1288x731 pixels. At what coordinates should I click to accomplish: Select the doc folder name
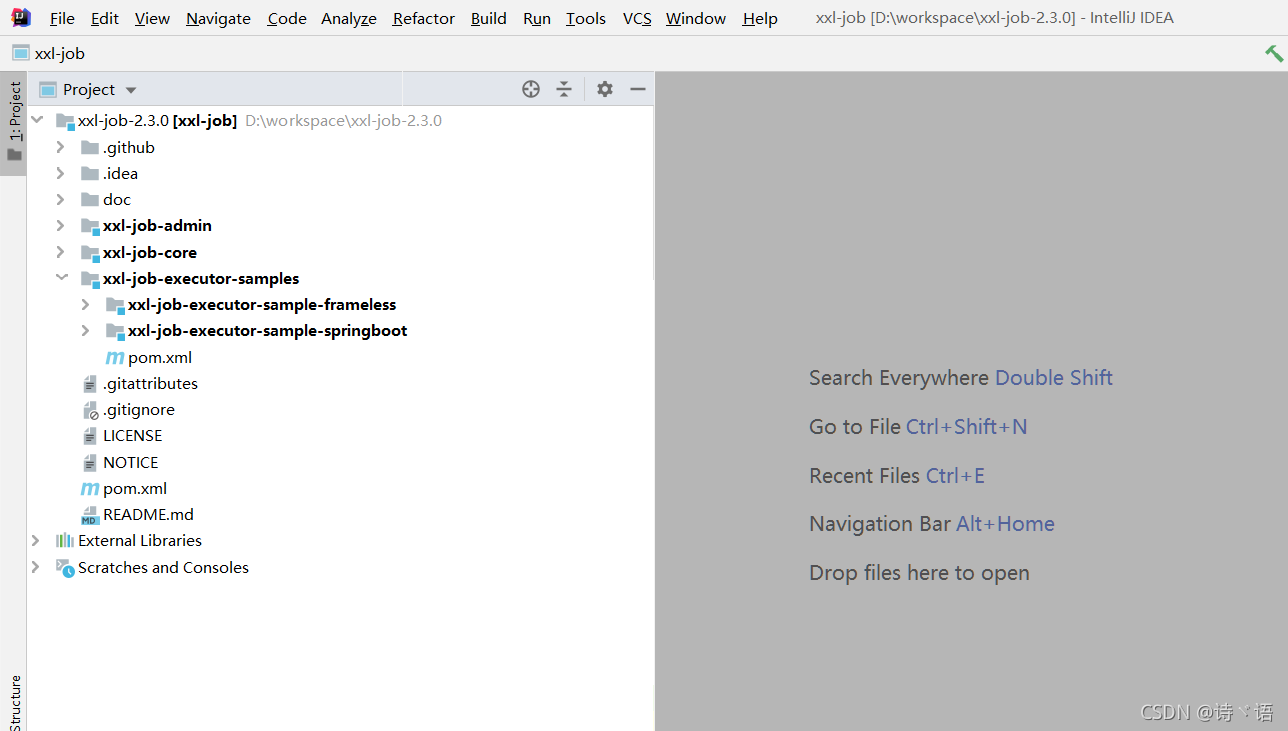click(117, 199)
